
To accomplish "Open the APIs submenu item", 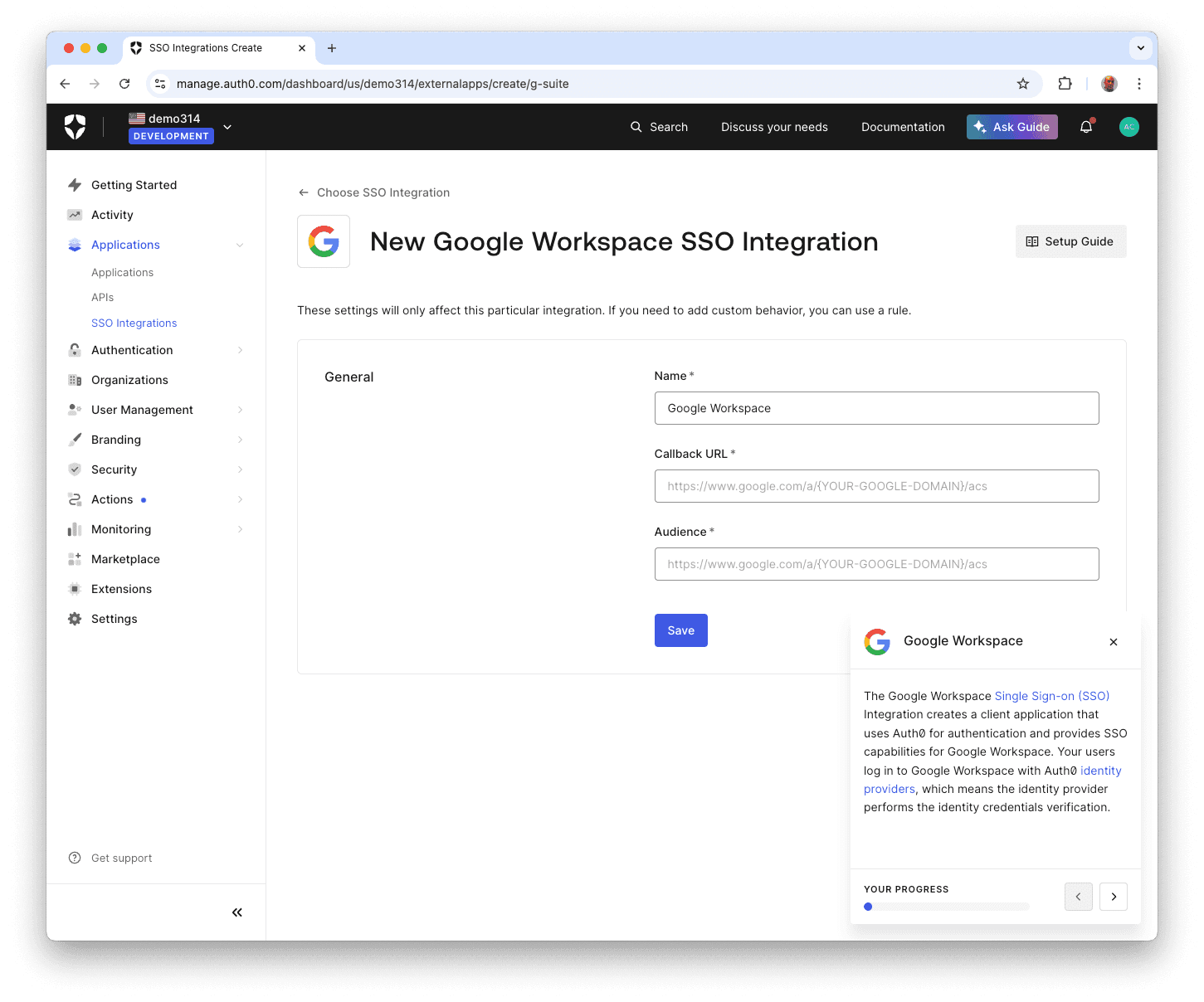I will pos(102,298).
